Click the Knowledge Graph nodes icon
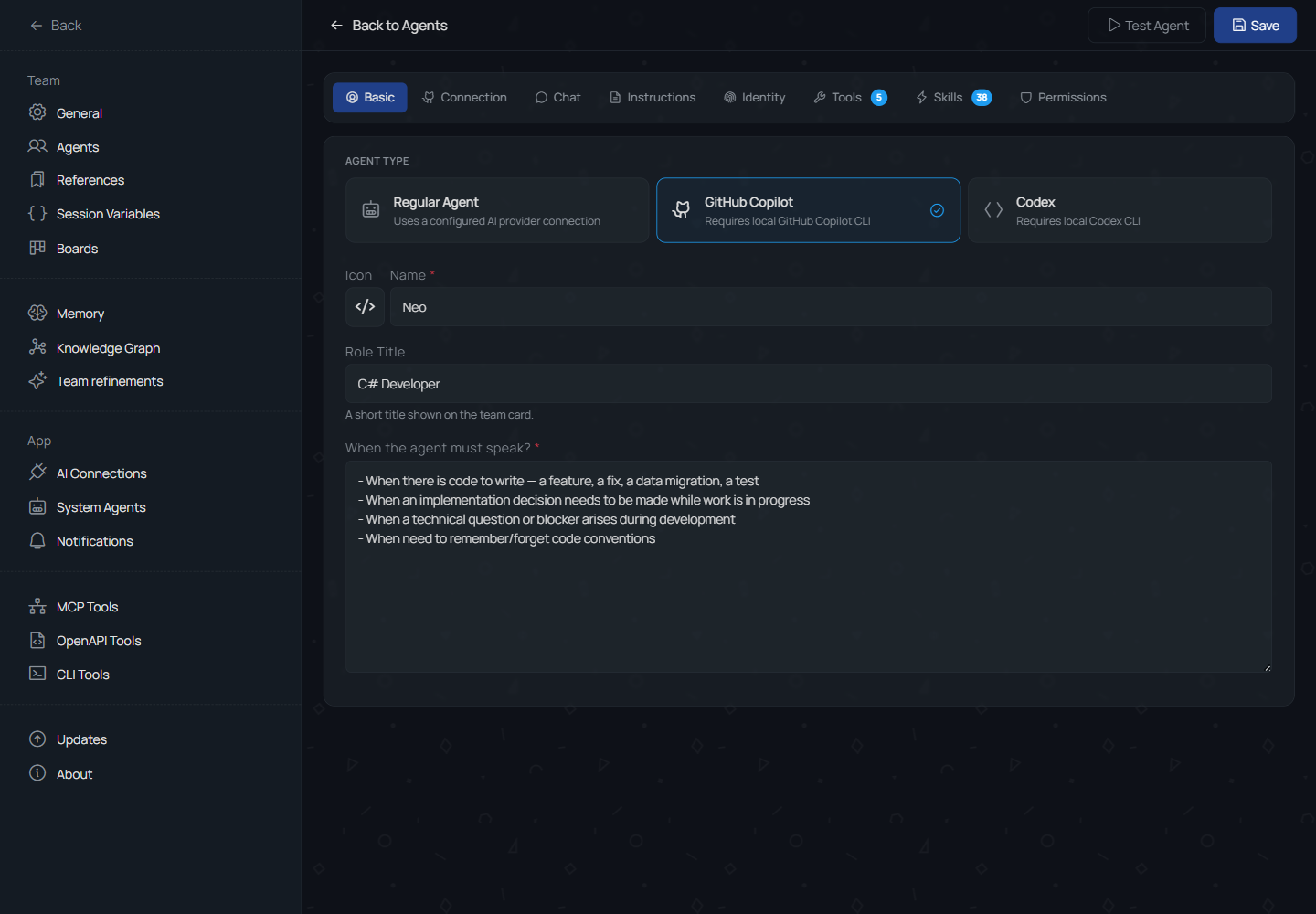Screen dimensions: 1316x914 [x=37, y=347]
